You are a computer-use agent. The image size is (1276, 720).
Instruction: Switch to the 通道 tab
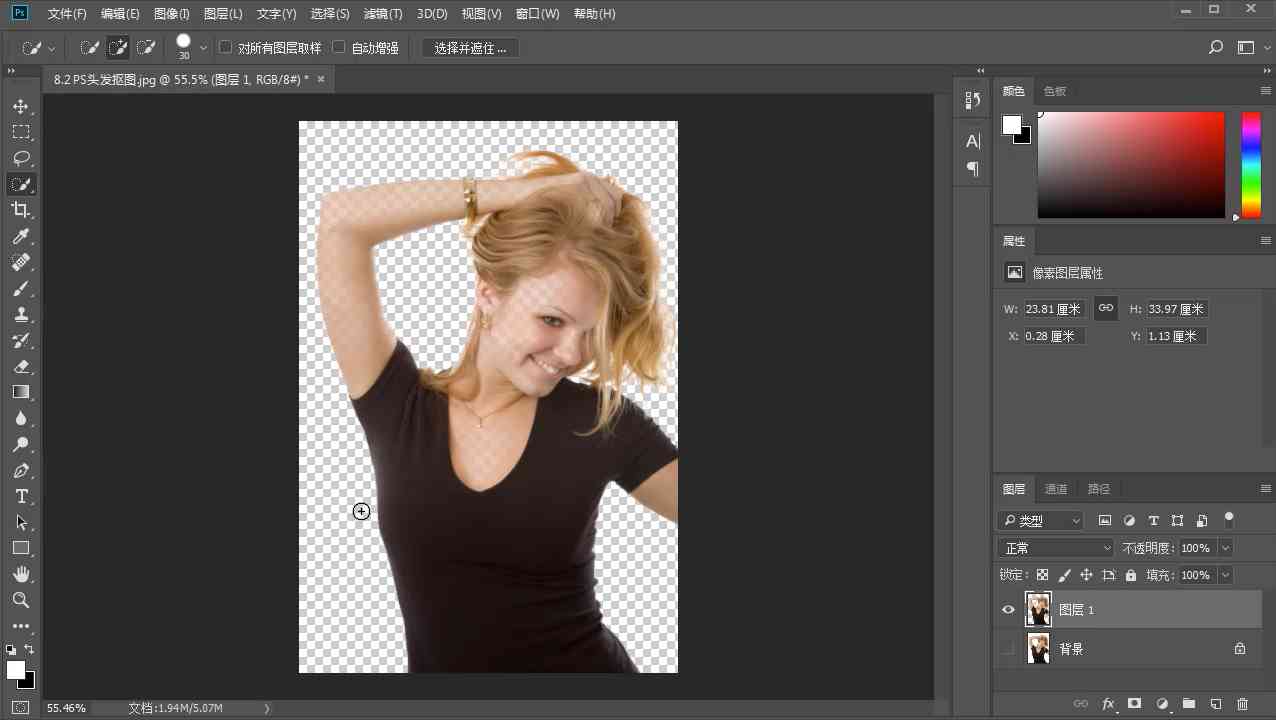click(1056, 489)
